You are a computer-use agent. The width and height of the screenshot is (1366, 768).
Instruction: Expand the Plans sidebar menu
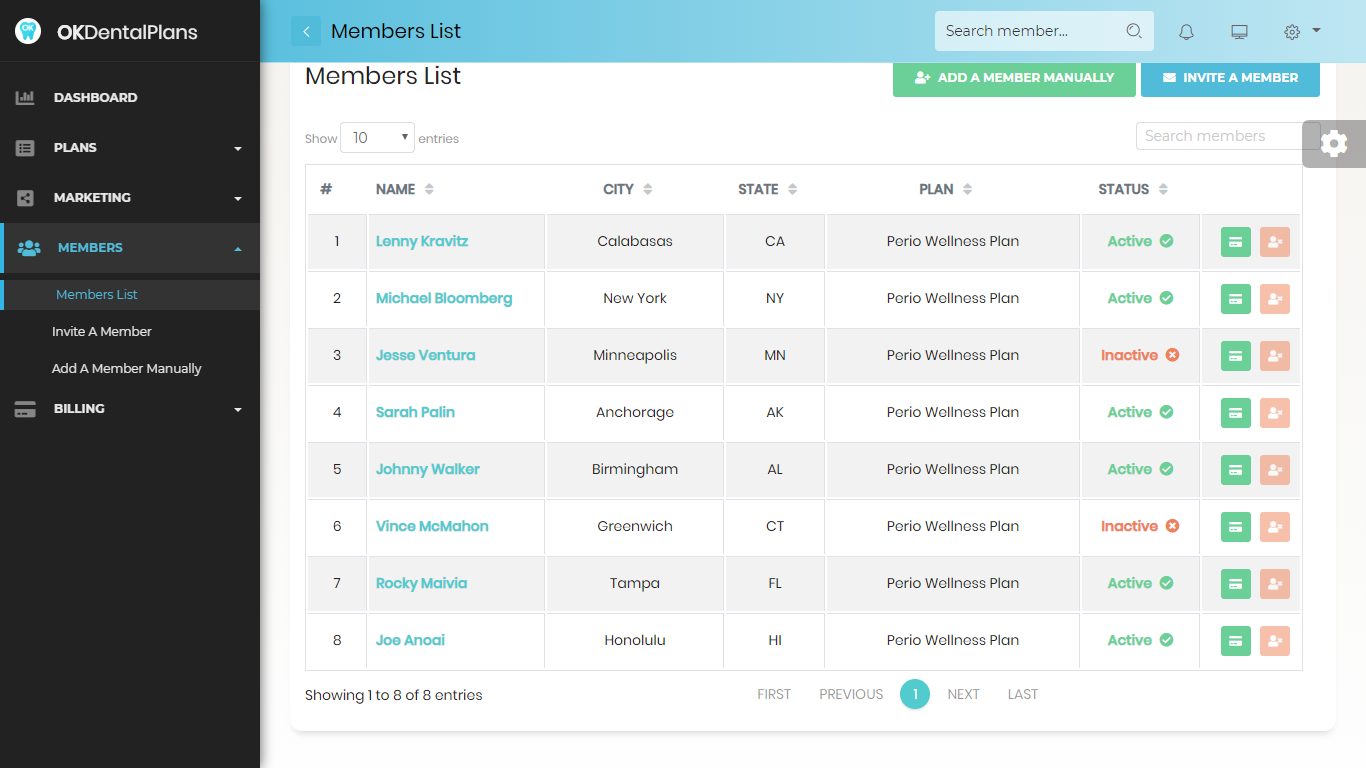[130, 148]
